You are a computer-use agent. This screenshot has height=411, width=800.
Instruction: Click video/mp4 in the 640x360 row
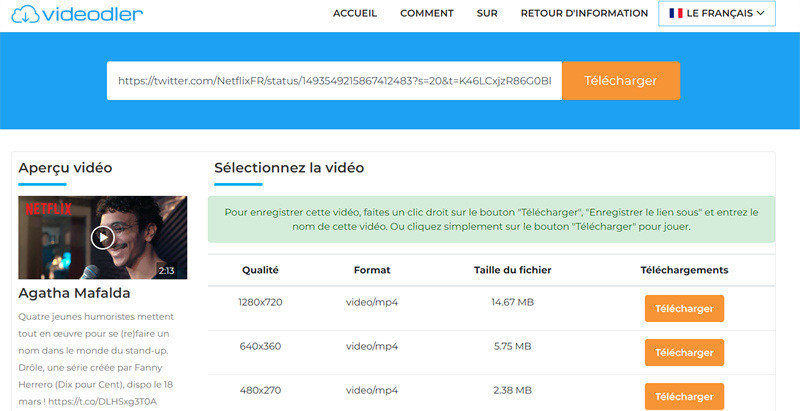click(x=372, y=346)
